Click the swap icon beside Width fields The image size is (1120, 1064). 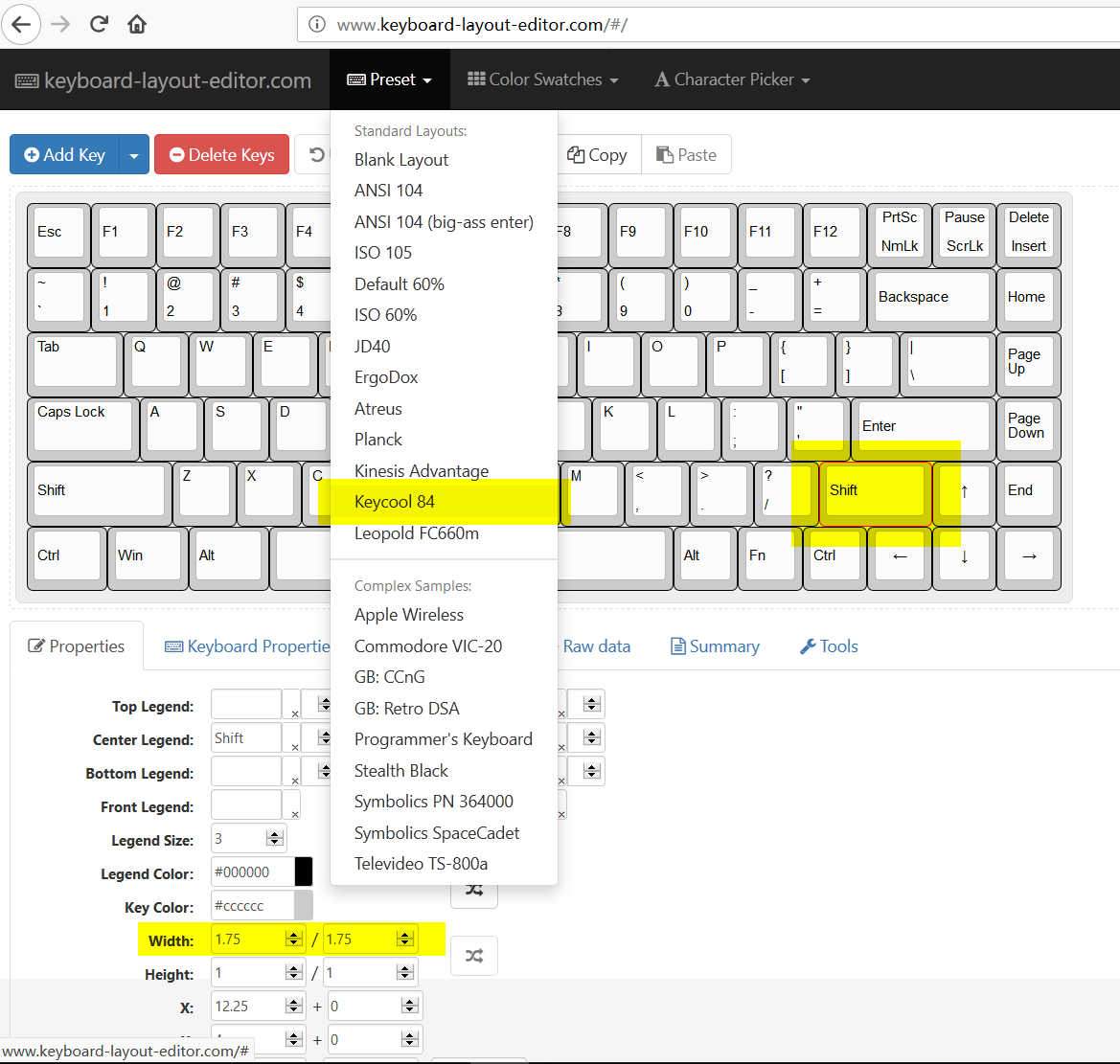coord(474,955)
